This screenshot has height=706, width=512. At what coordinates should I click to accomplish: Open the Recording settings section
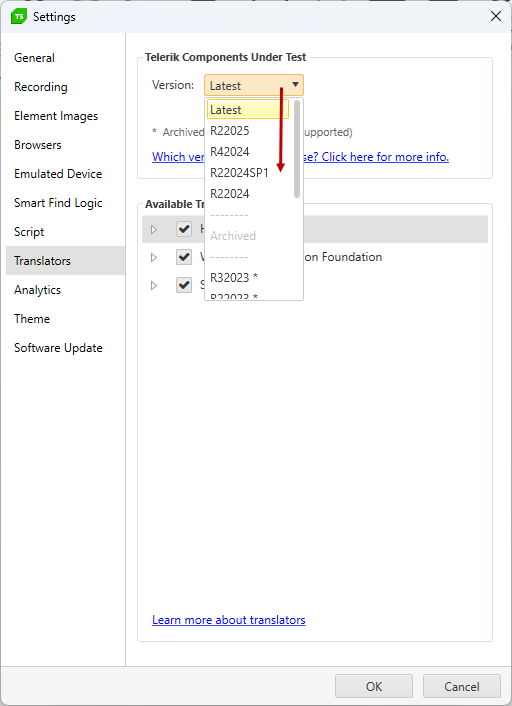41,87
